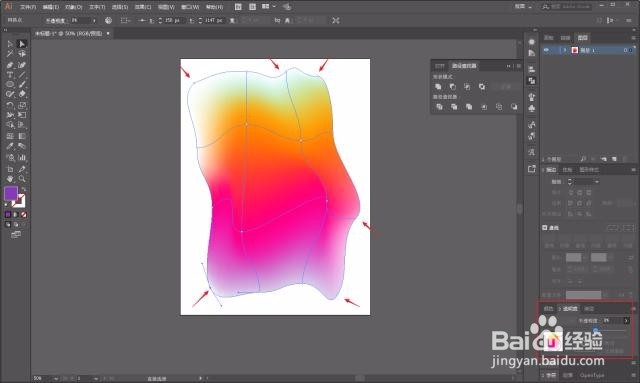Select the Pen tool
The image size is (640, 383).
[x=10, y=65]
